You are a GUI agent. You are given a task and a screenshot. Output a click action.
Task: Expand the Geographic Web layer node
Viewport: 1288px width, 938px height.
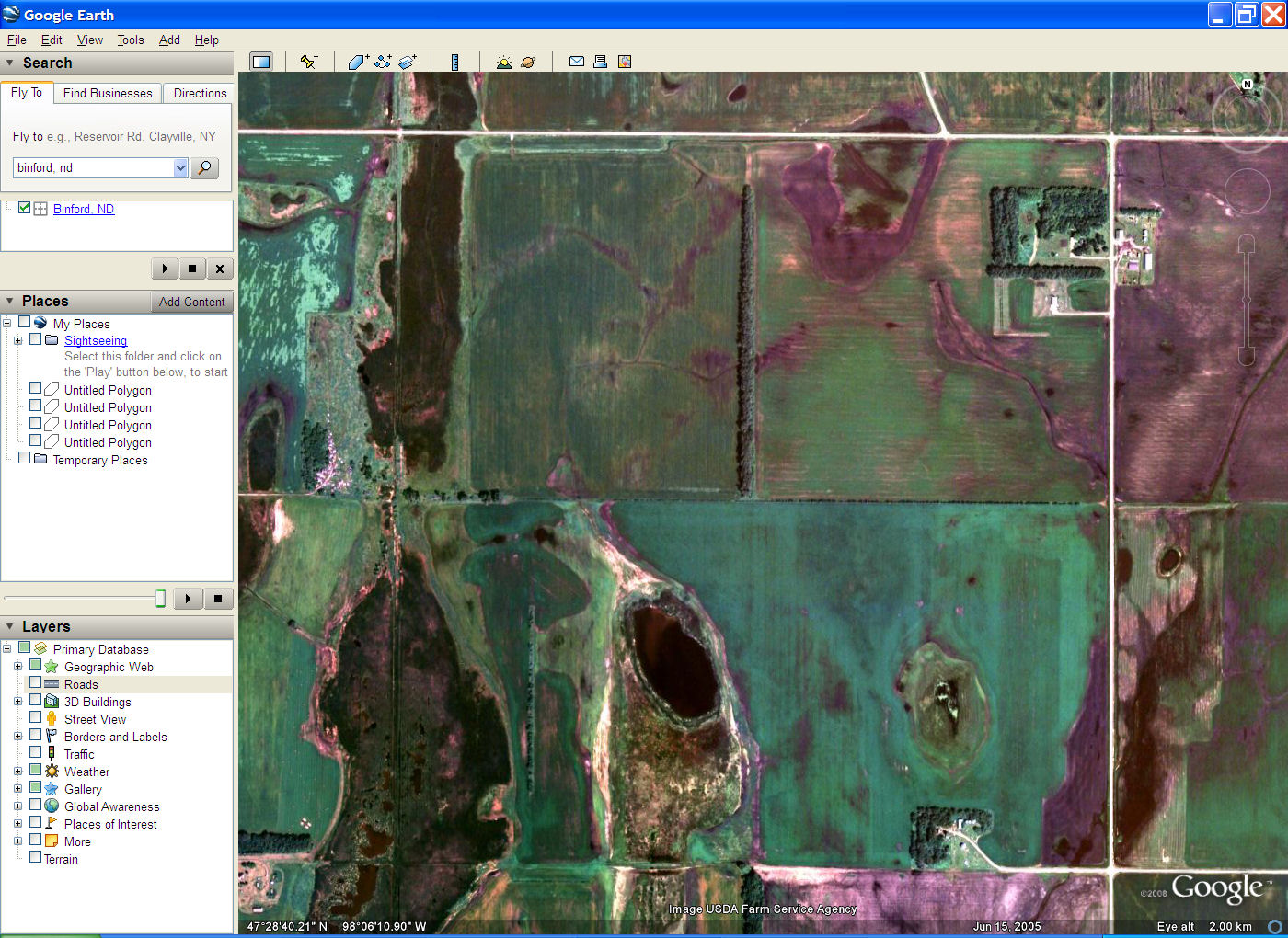(17, 666)
